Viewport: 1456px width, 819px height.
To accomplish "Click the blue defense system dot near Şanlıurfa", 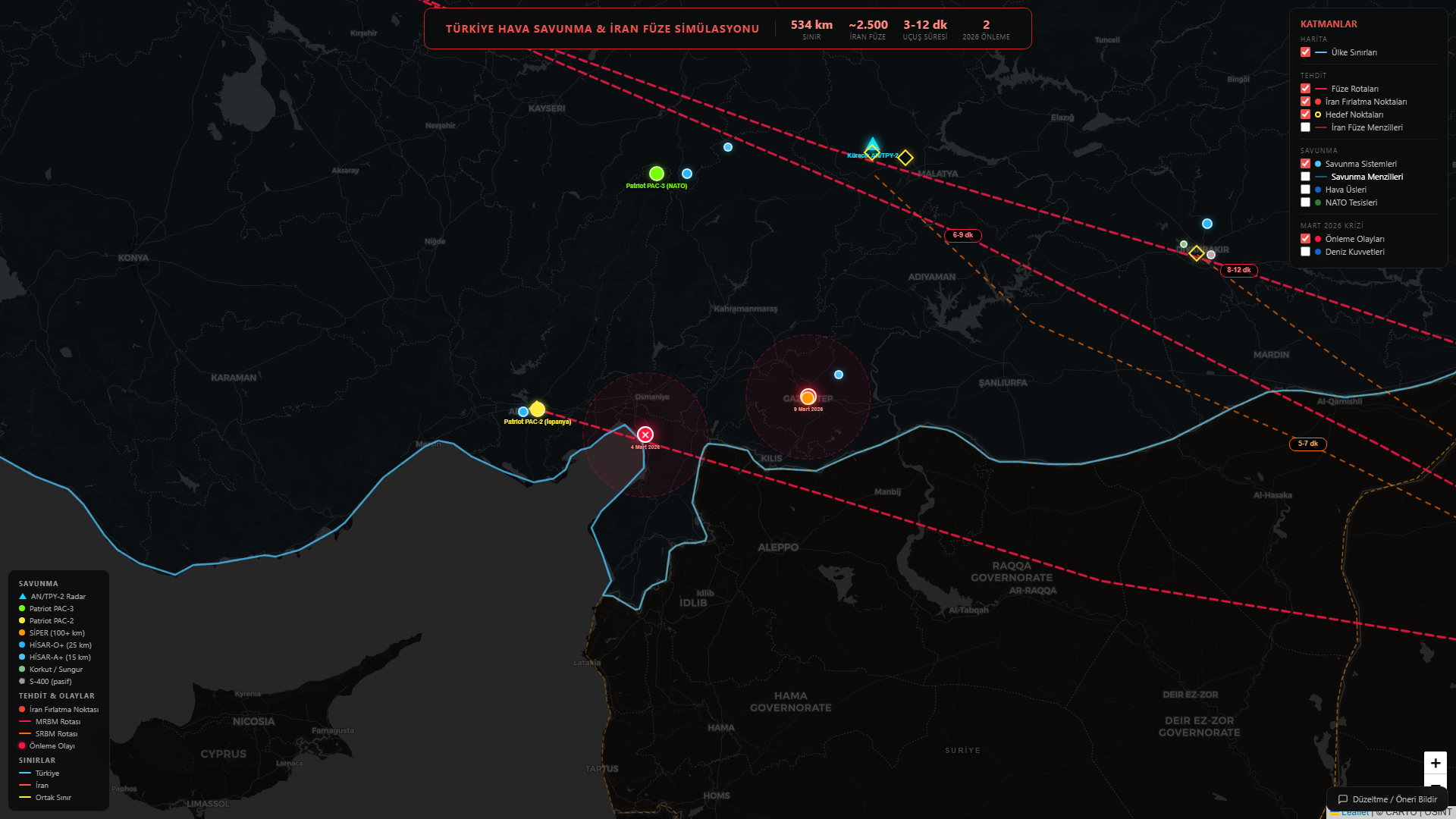I will pyautogui.click(x=839, y=375).
